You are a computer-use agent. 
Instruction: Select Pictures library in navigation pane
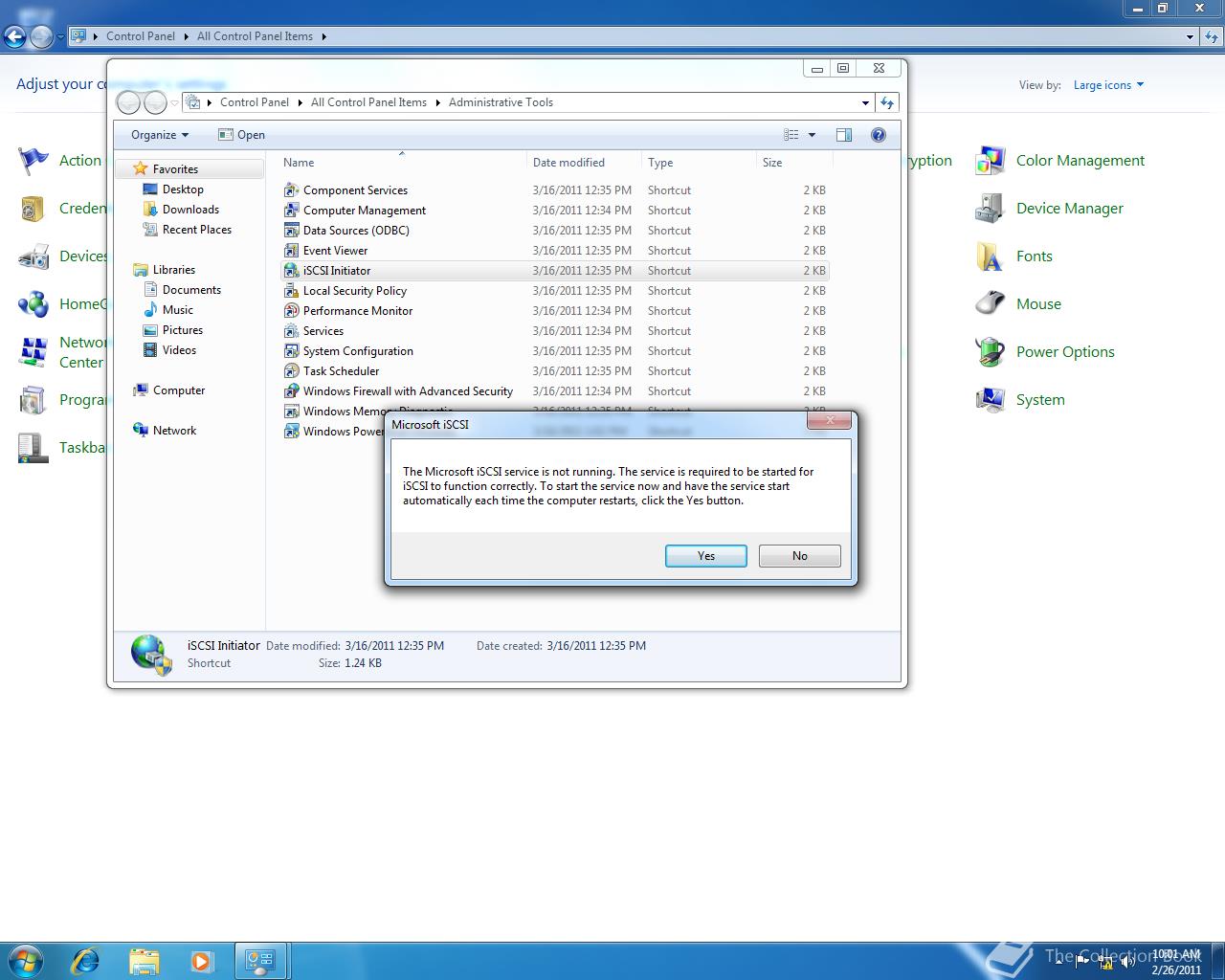click(183, 330)
